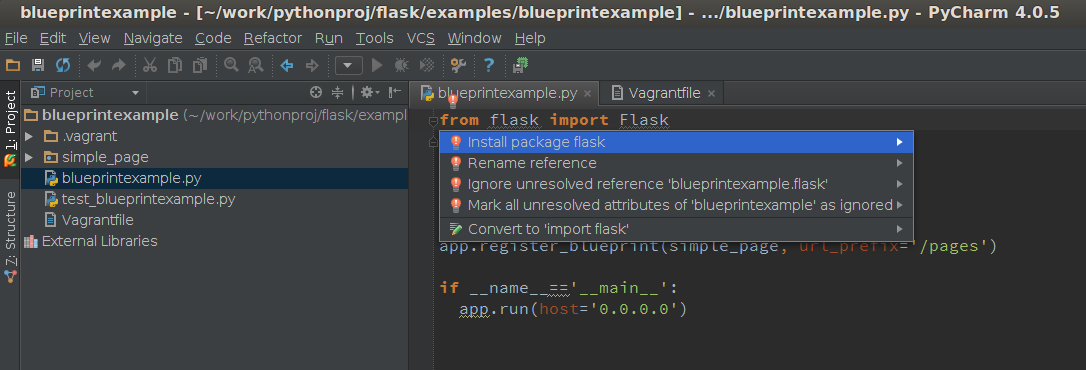The width and height of the screenshot is (1086, 370).
Task: Click the Undo arrow in toolbar
Action: [x=94, y=65]
